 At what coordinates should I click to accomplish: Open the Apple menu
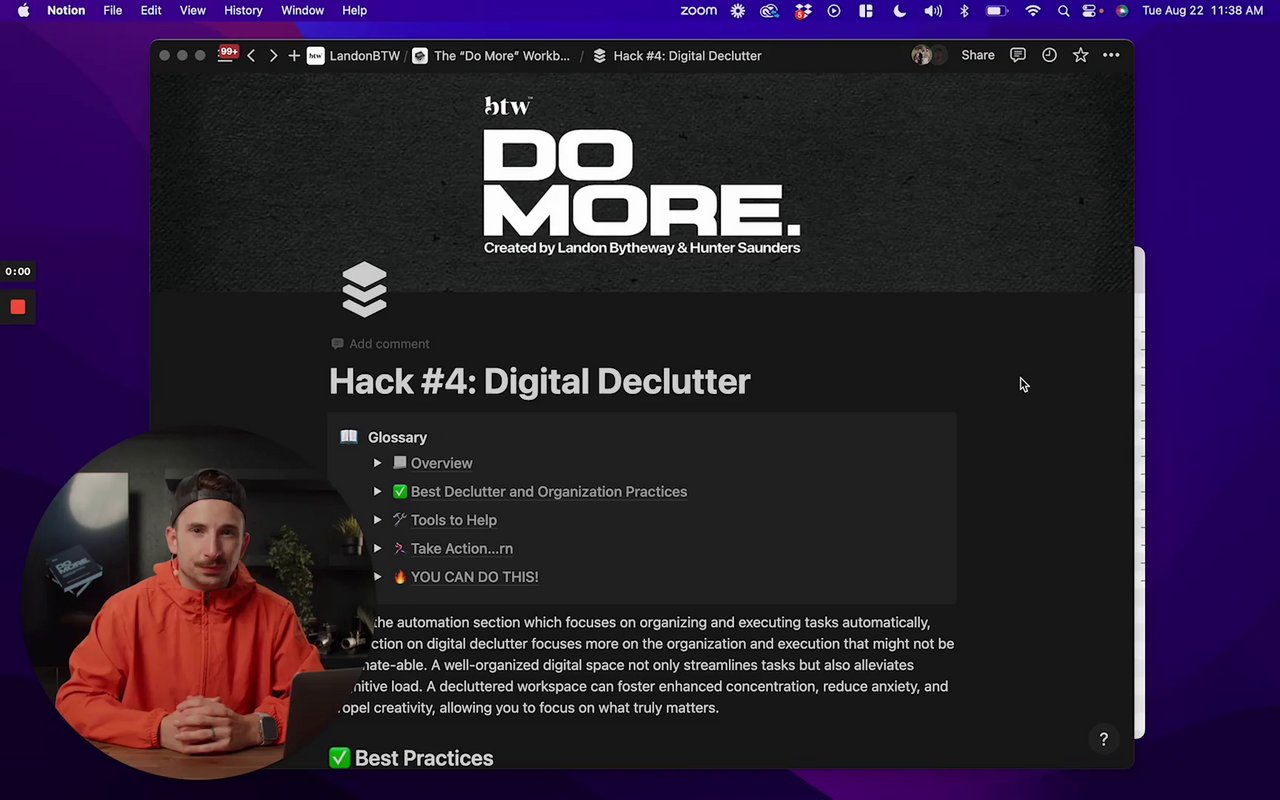[23, 10]
